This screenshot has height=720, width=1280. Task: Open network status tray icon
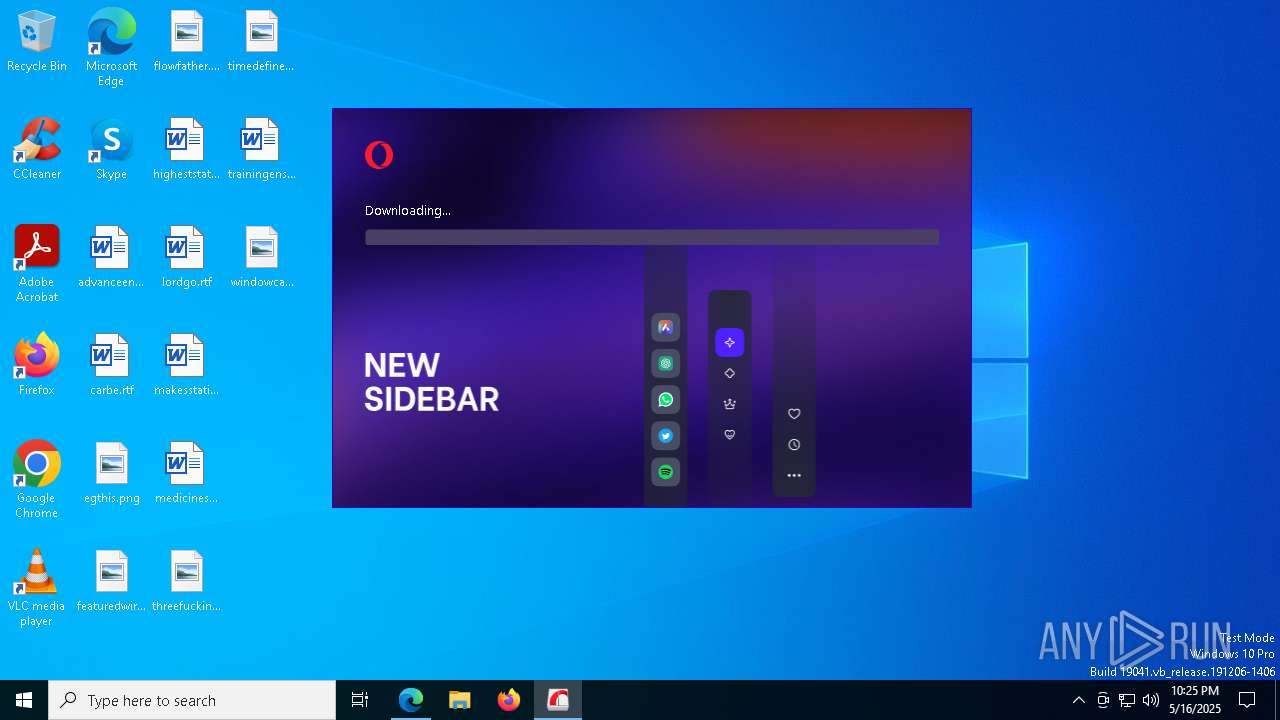(1127, 700)
